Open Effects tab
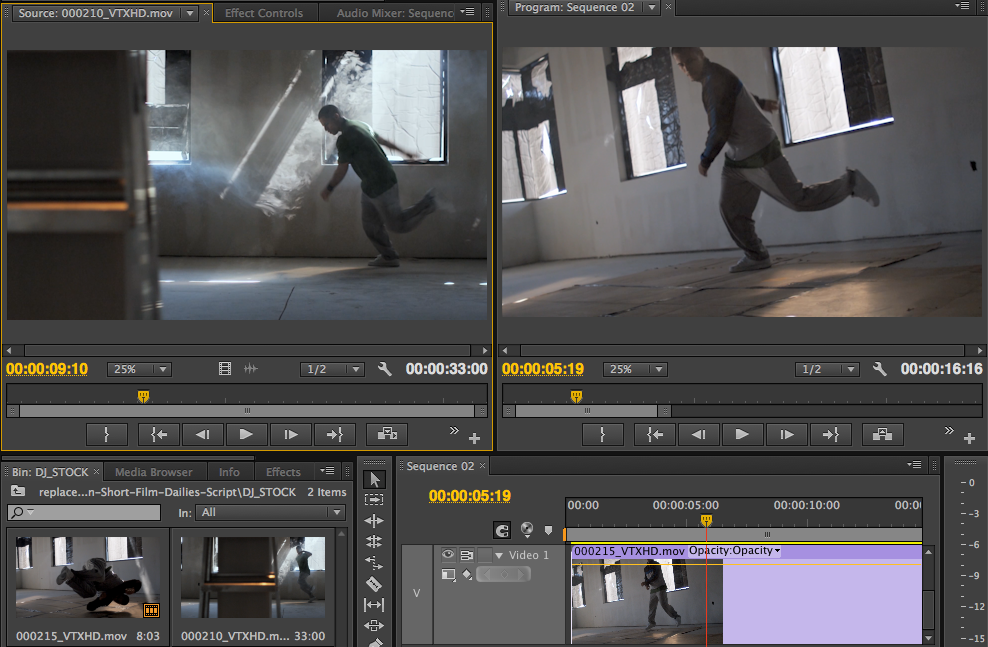This screenshot has width=988, height=647. (x=283, y=472)
